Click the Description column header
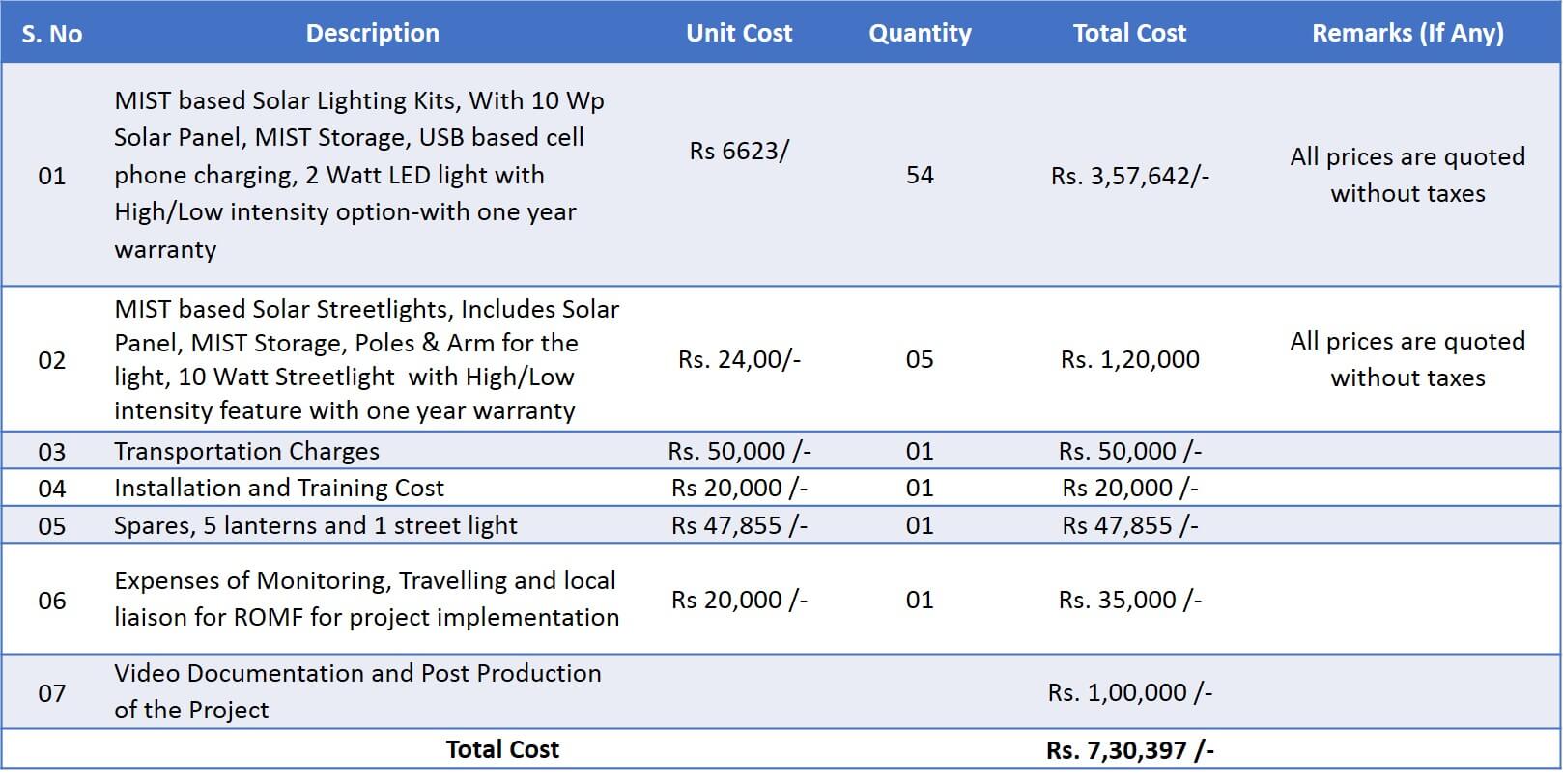 (x=372, y=34)
